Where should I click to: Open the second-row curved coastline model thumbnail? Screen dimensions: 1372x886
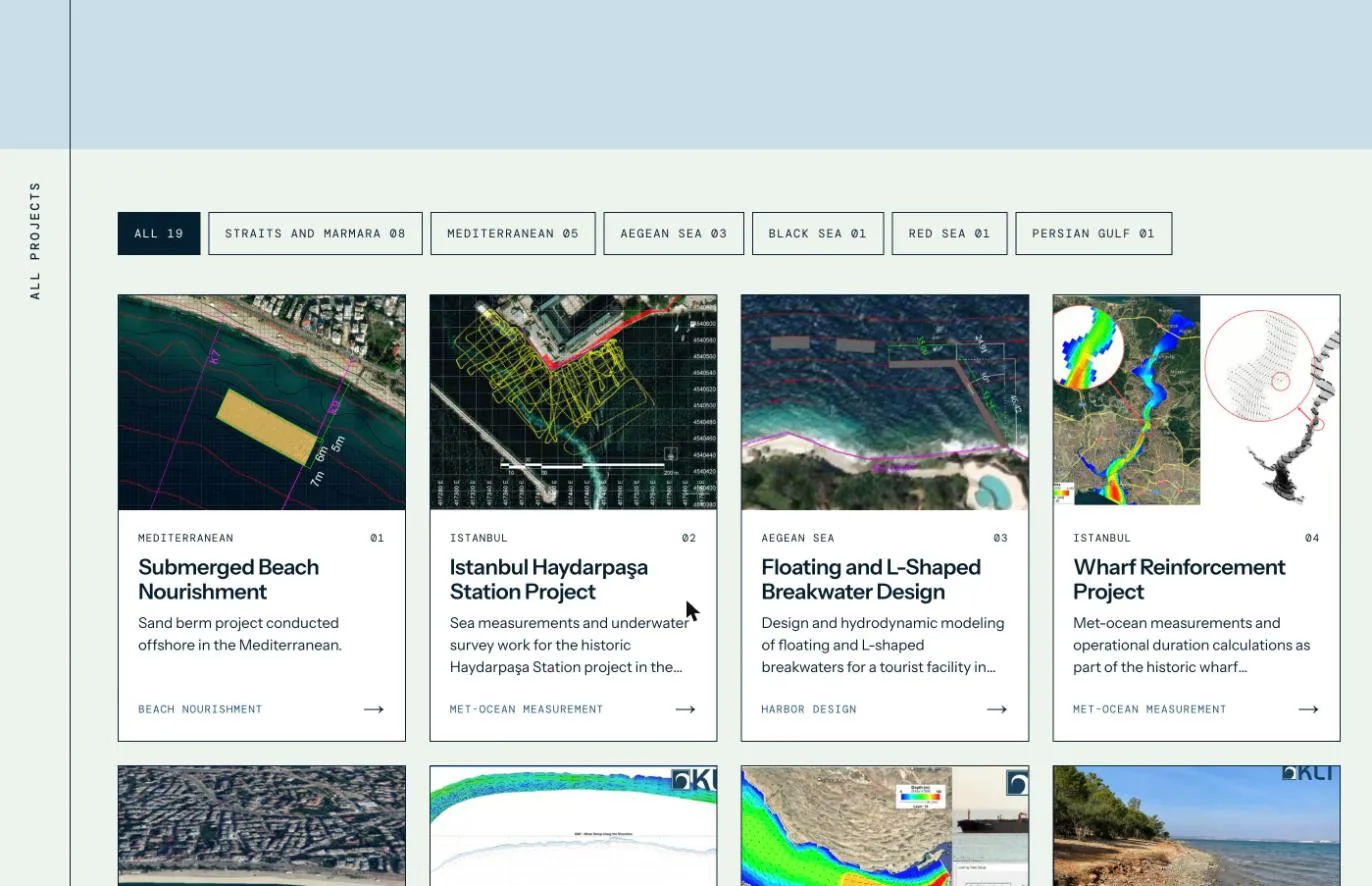tap(573, 826)
